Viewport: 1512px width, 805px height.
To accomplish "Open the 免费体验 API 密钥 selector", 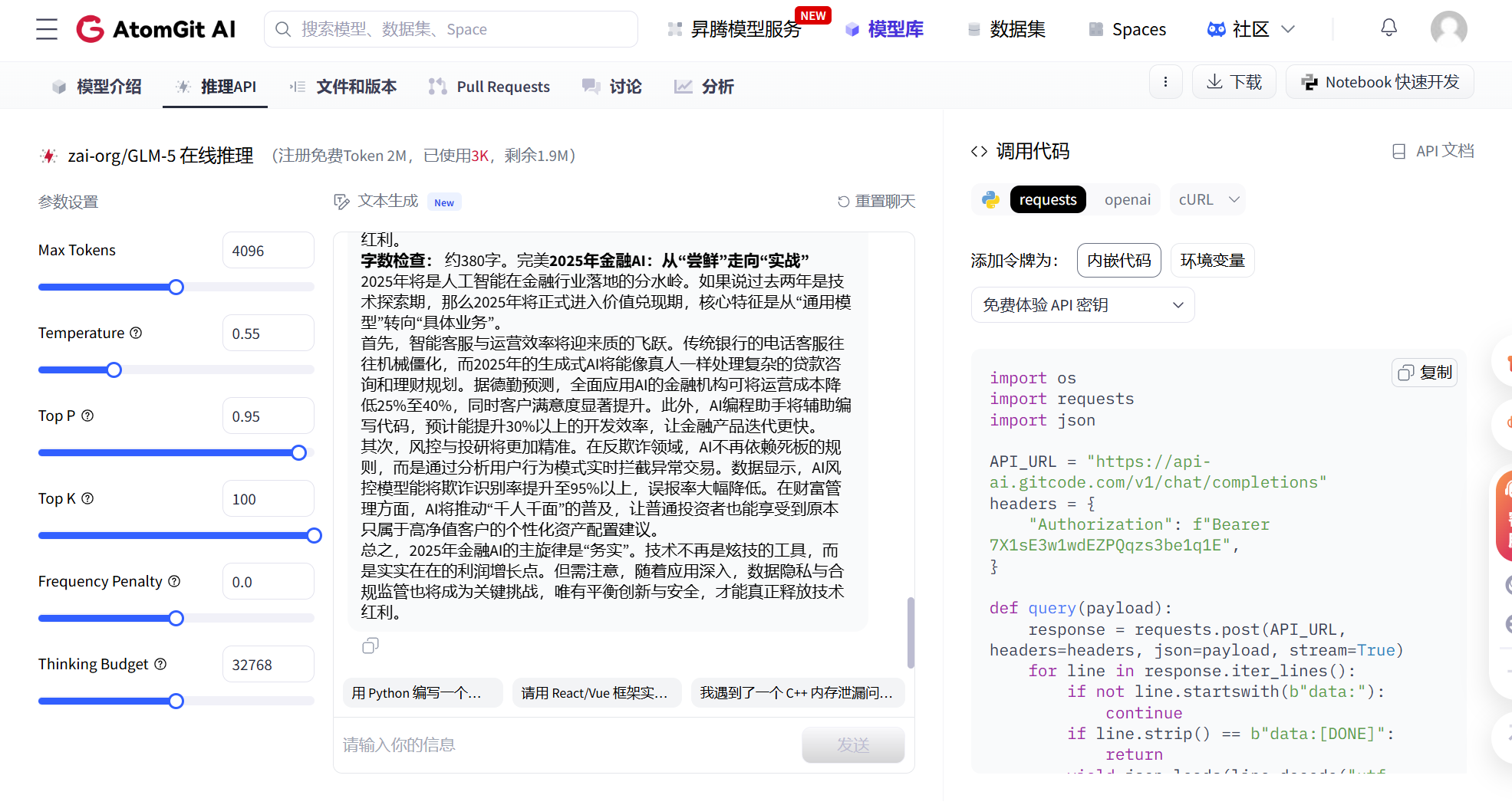I will click(1082, 304).
